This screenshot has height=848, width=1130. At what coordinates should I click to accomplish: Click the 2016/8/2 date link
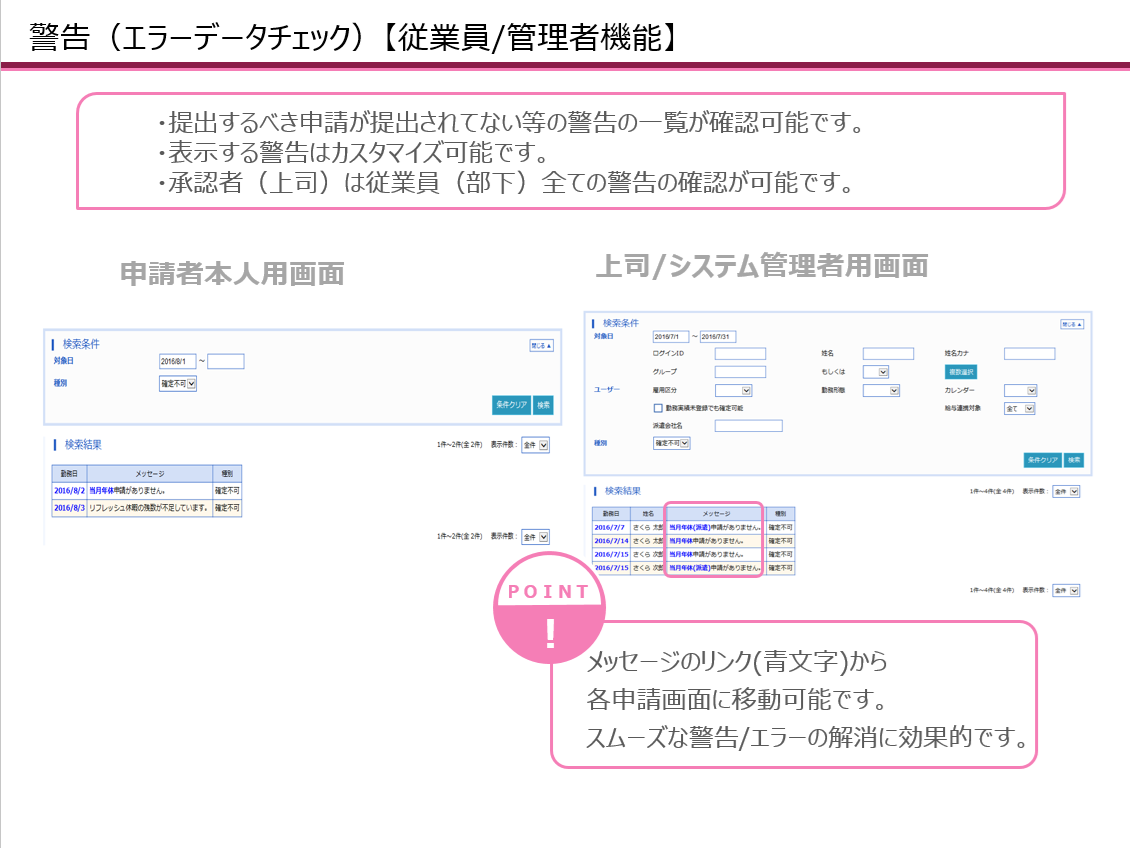(69, 490)
